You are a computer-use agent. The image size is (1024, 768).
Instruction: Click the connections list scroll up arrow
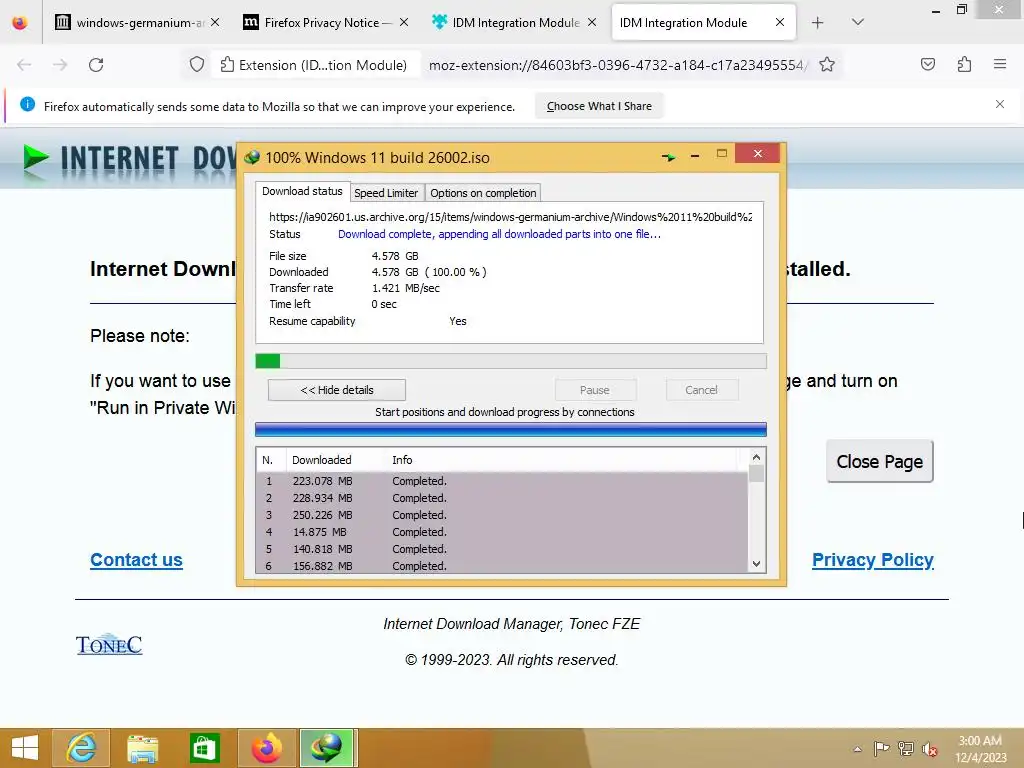pos(756,457)
